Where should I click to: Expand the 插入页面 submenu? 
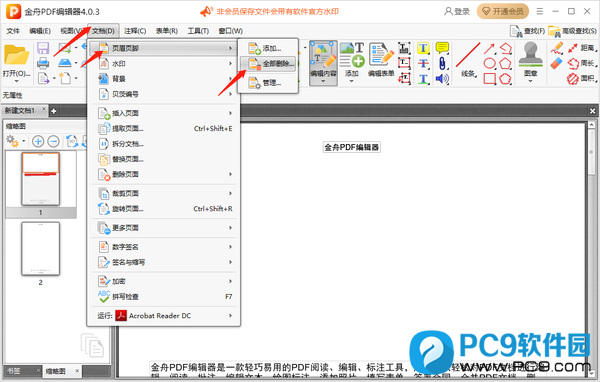pos(164,113)
